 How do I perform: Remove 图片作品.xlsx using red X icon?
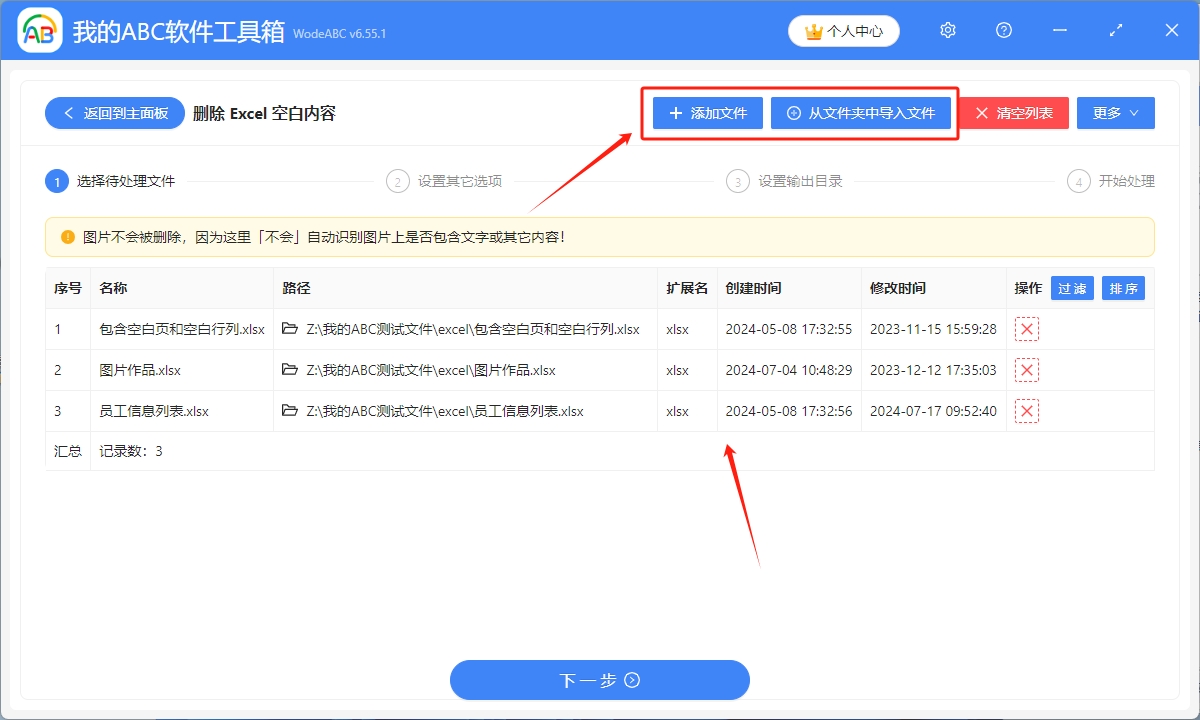[1026, 370]
